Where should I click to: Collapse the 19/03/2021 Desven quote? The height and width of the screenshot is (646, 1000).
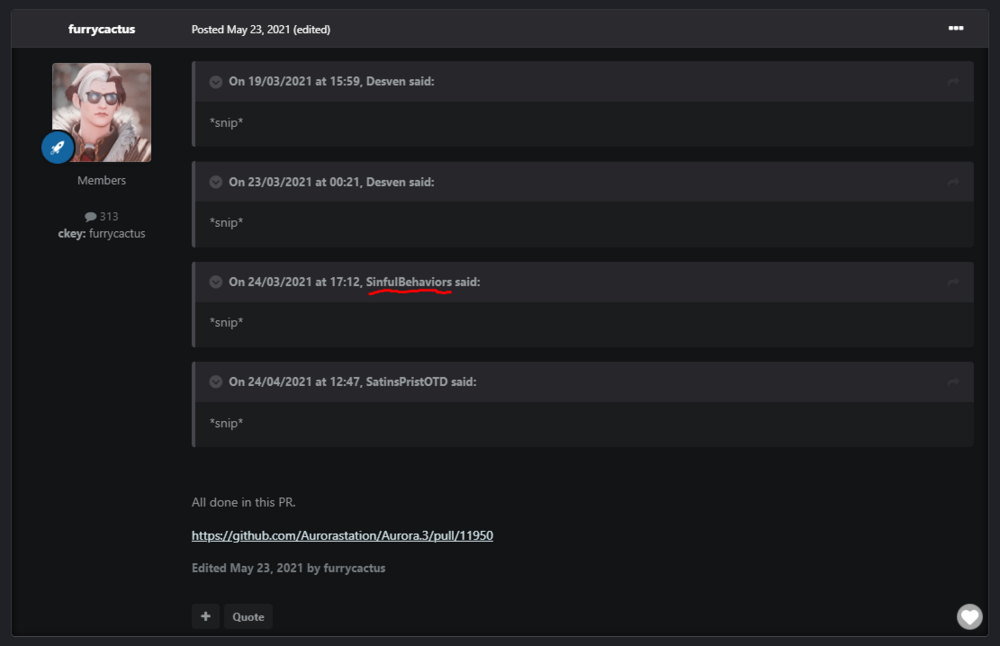coord(216,82)
